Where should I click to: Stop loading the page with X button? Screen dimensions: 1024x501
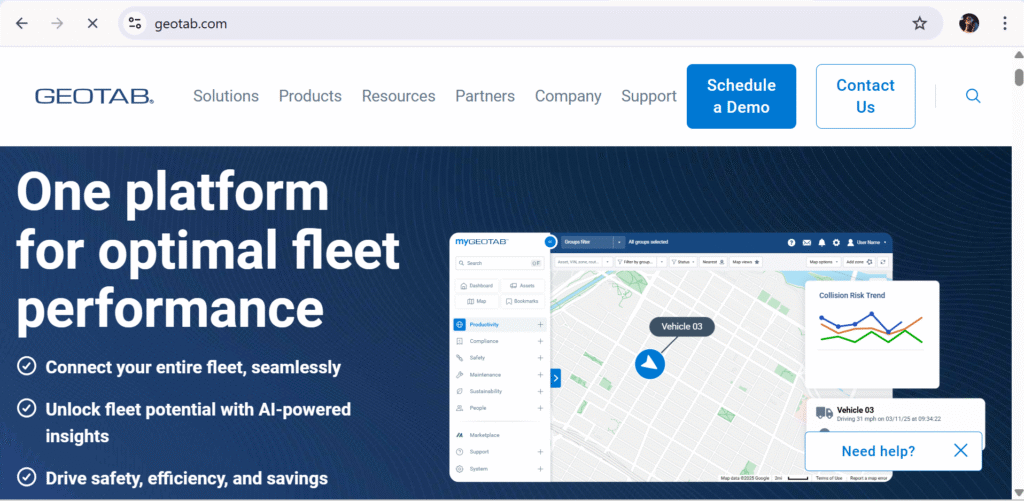click(x=93, y=24)
